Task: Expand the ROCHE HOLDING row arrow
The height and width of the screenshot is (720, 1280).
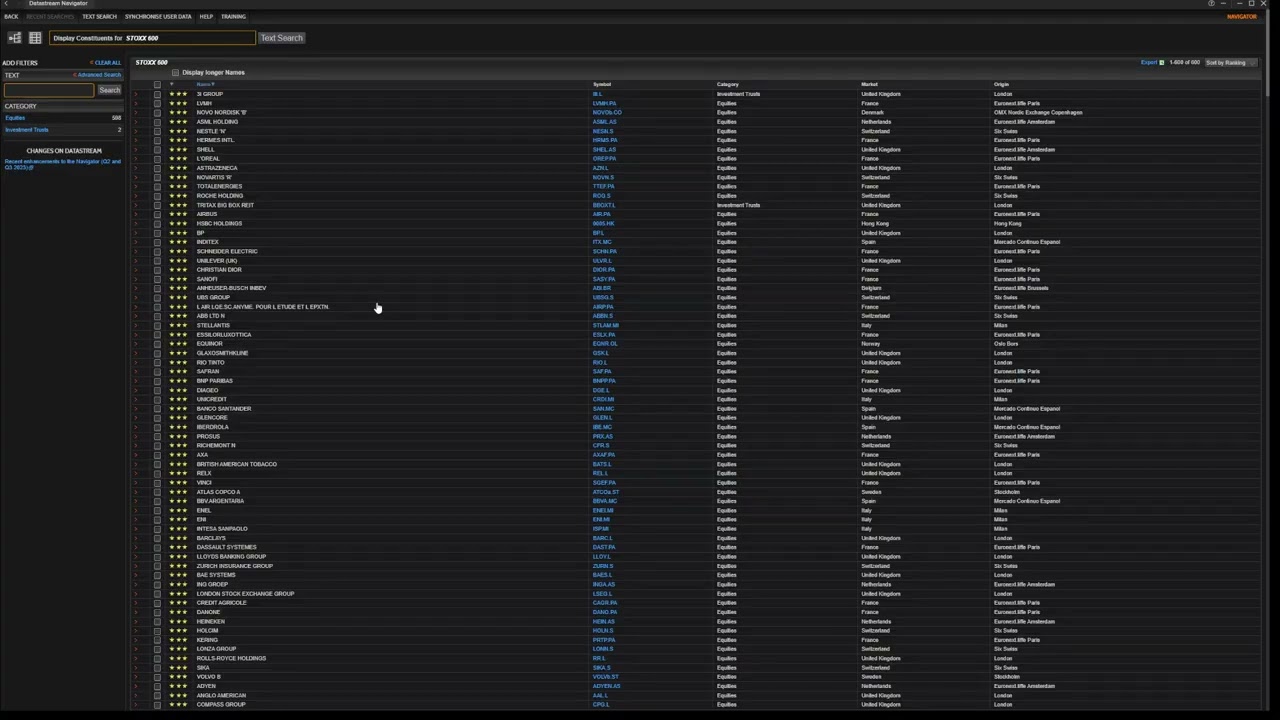Action: click(x=136, y=196)
